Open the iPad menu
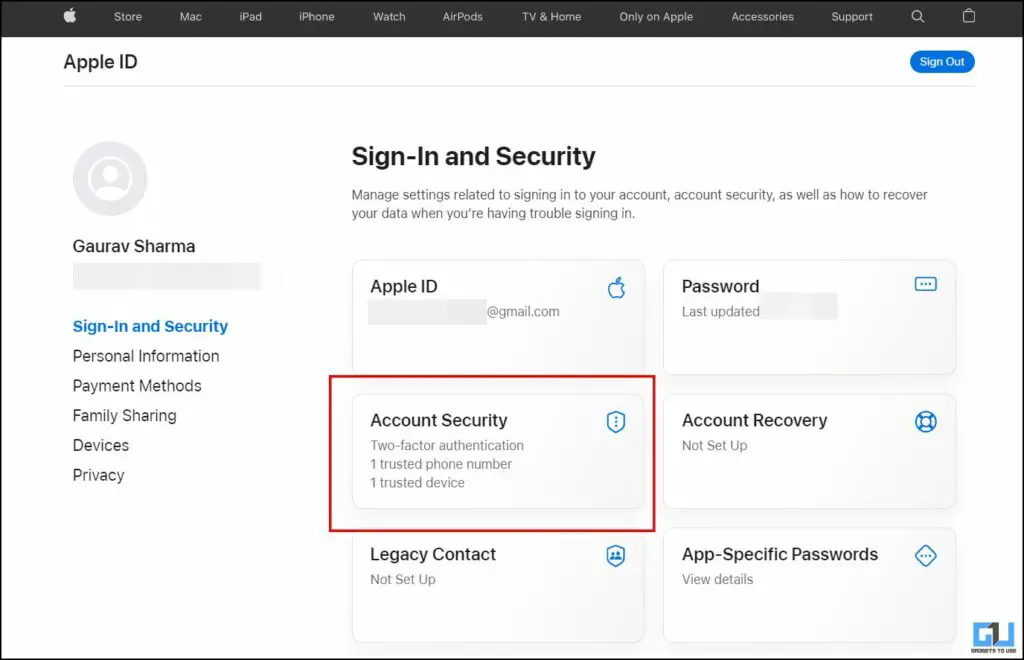This screenshot has height=660, width=1024. click(x=251, y=17)
